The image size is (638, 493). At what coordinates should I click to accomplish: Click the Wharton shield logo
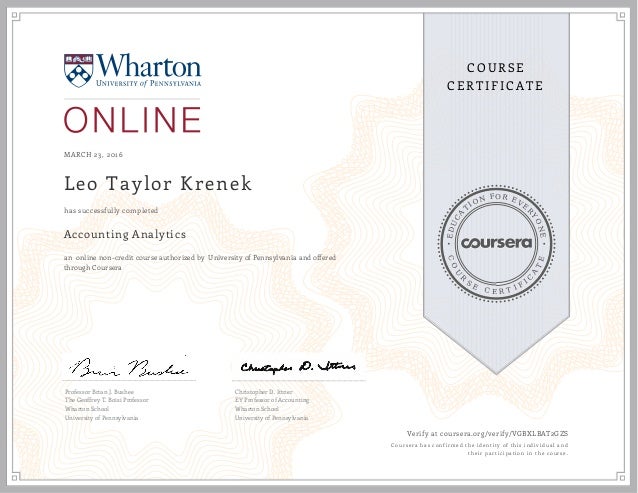(78, 70)
